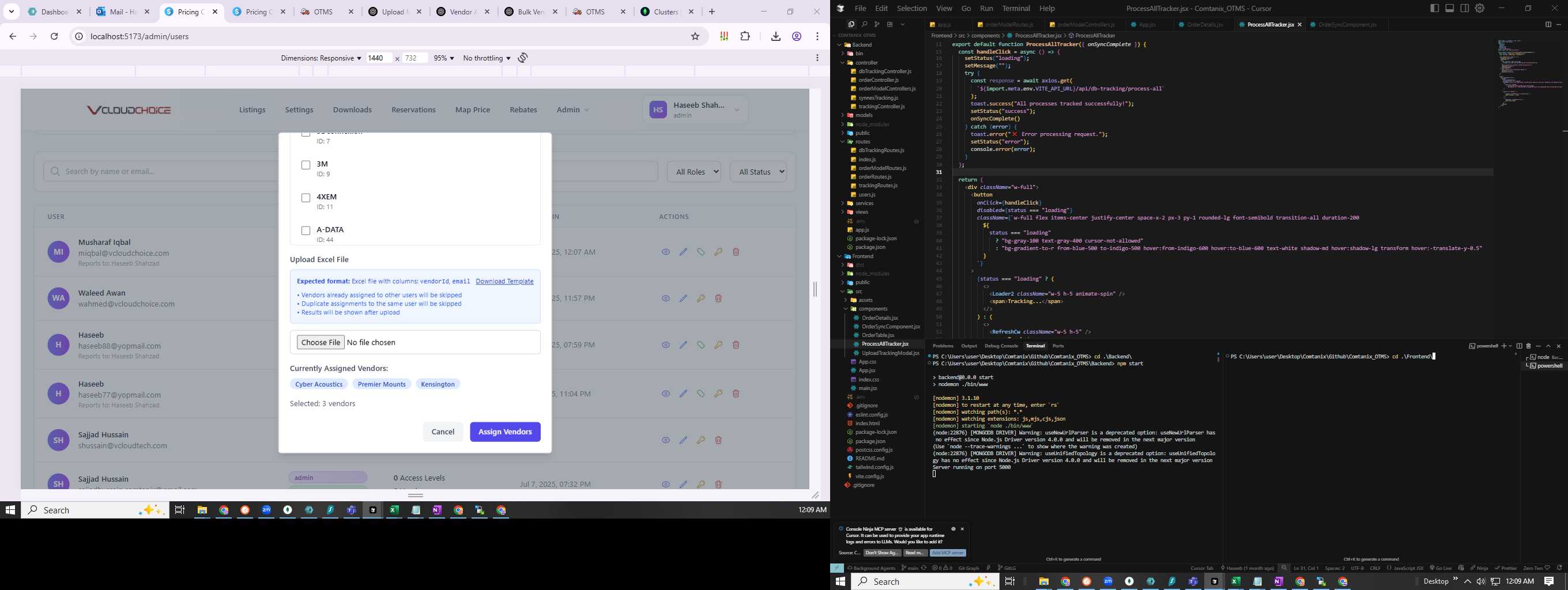The image size is (1568, 590).
Task: Click the Choose File button
Action: point(320,342)
